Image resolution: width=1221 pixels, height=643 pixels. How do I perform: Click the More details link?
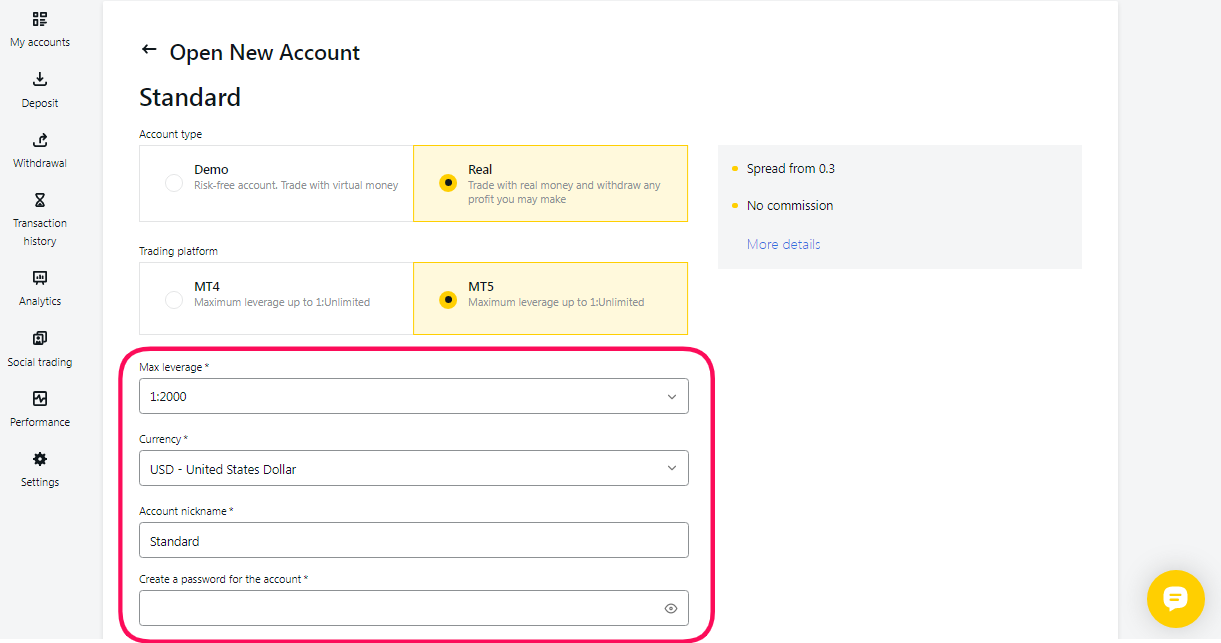pyautogui.click(x=783, y=244)
